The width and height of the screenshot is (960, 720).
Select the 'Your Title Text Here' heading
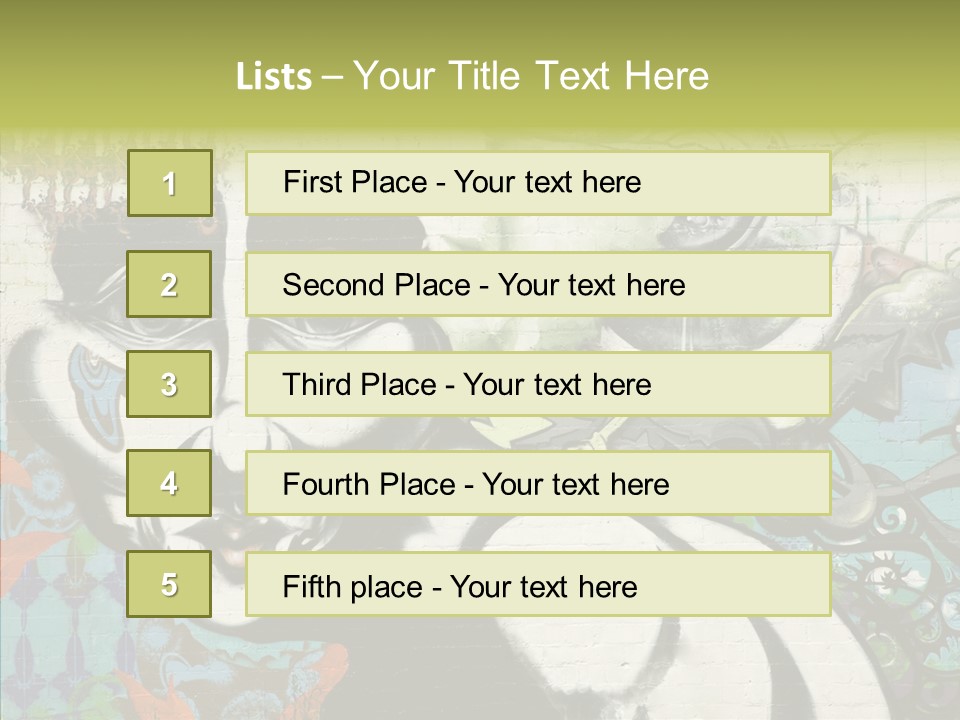pyautogui.click(x=530, y=76)
